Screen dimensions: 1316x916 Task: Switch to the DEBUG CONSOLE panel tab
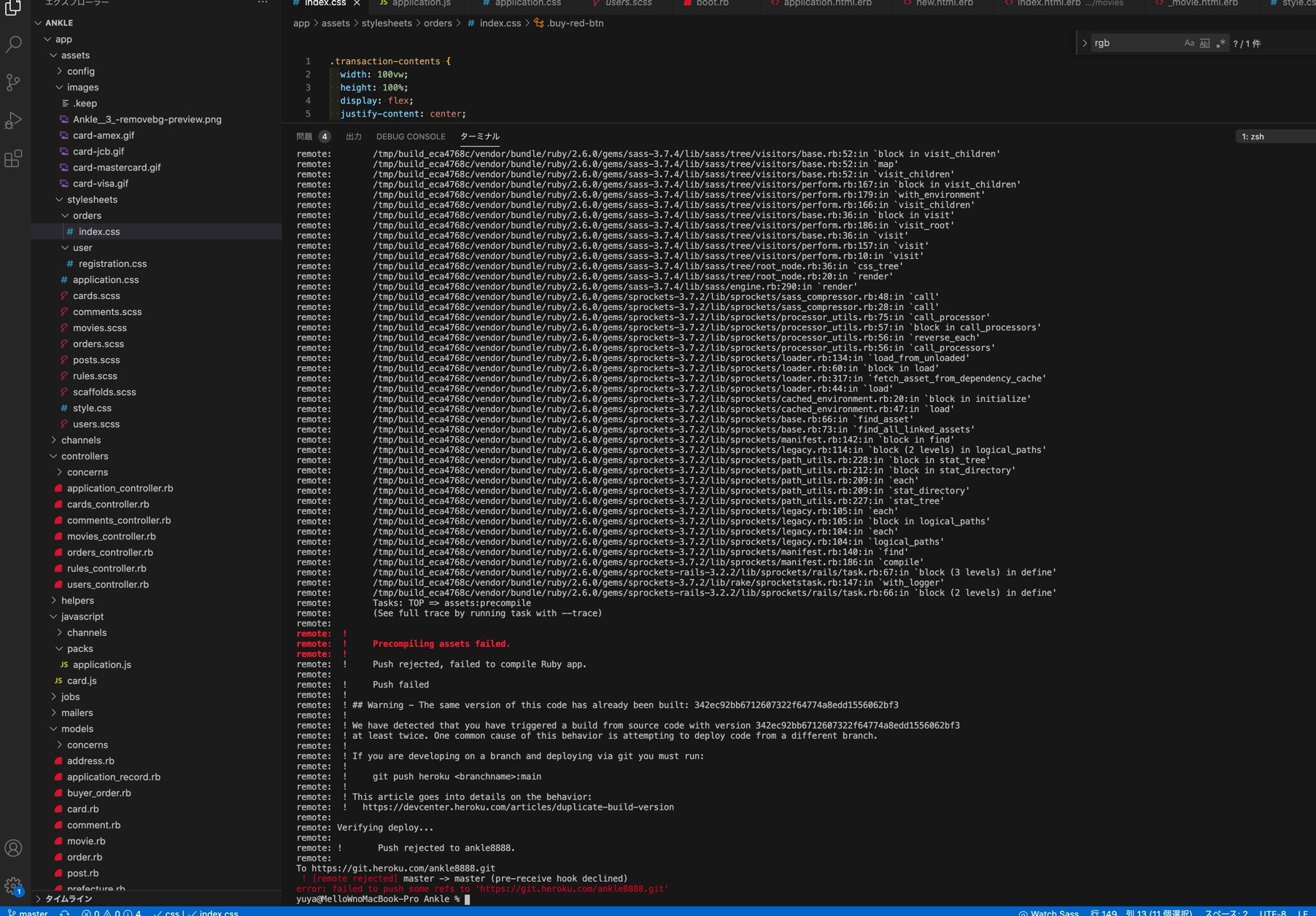(x=410, y=136)
